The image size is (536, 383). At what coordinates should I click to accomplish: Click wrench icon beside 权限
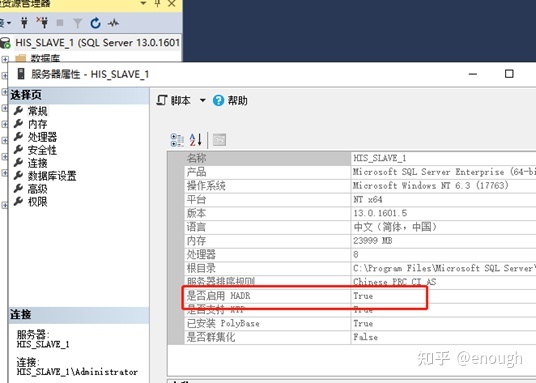(x=18, y=201)
